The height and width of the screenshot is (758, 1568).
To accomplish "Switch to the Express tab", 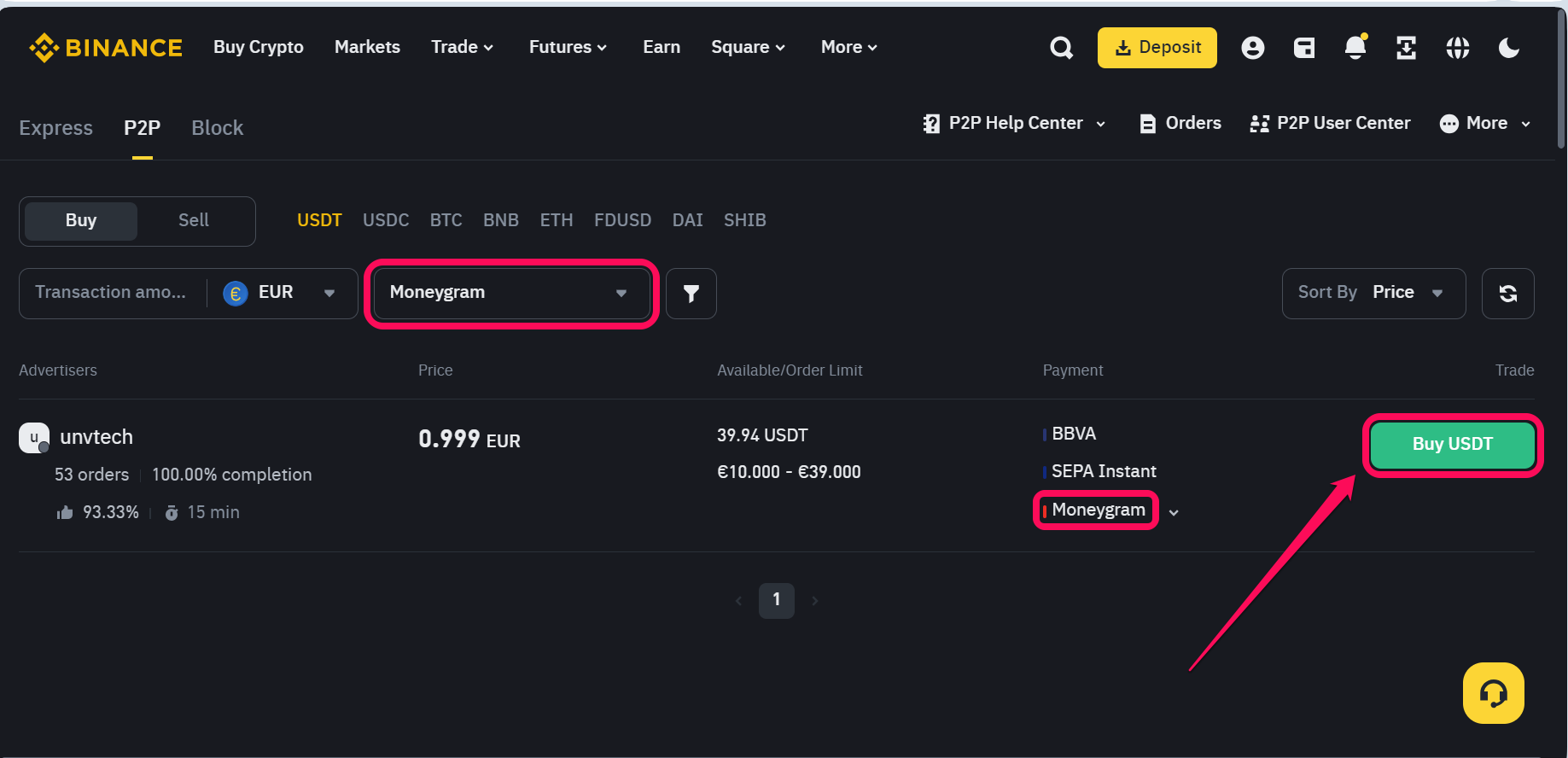I will coord(55,128).
